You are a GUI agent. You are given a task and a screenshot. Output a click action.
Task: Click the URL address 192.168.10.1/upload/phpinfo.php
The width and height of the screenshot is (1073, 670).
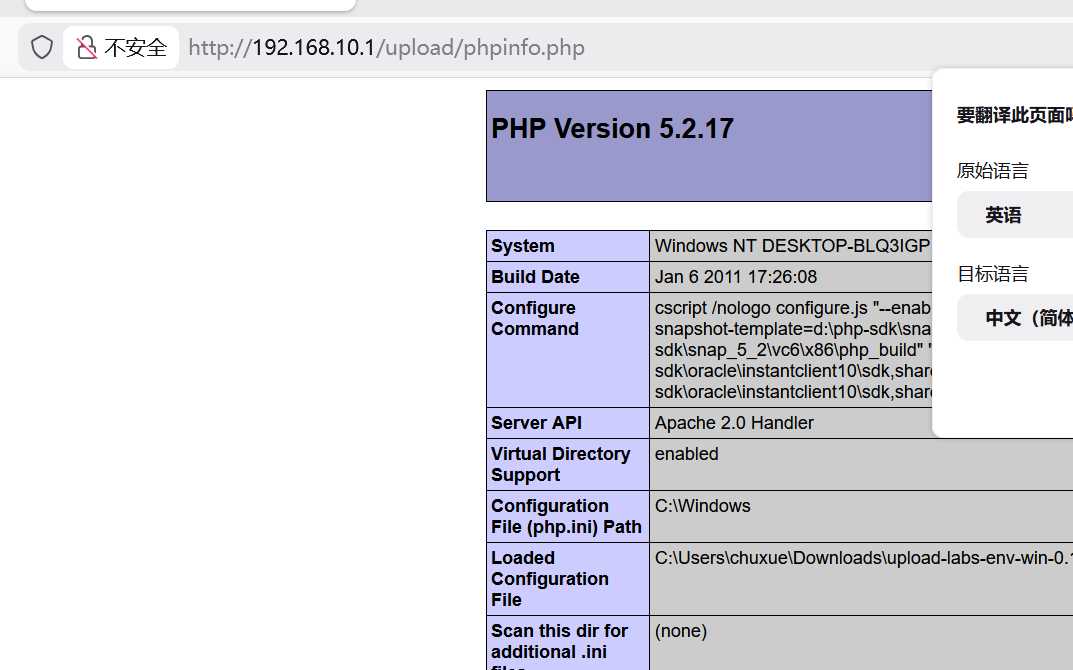pyautogui.click(x=386, y=47)
